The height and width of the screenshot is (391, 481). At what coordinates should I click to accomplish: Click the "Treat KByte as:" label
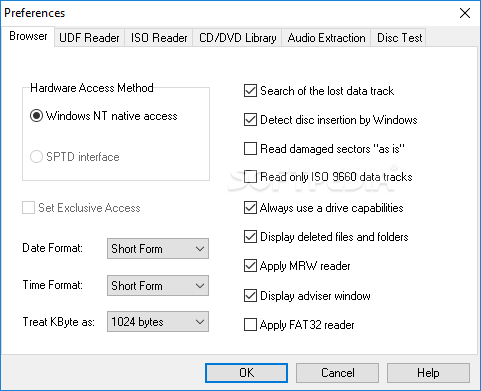(x=58, y=322)
